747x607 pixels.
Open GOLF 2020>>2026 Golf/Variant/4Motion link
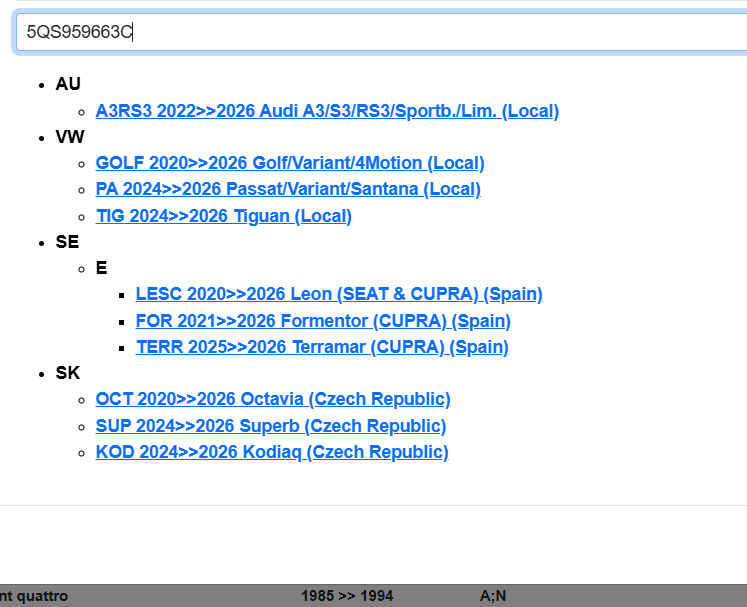[290, 163]
